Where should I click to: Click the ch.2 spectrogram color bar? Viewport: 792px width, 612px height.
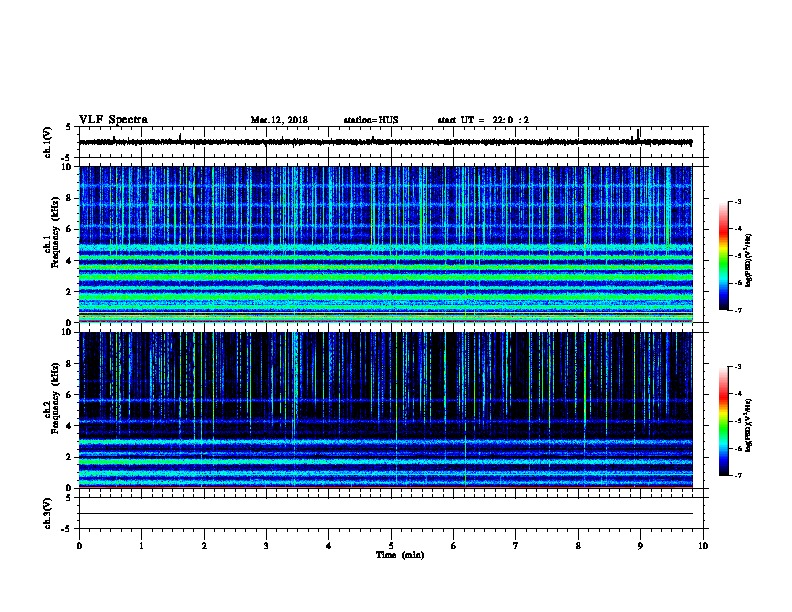point(724,421)
